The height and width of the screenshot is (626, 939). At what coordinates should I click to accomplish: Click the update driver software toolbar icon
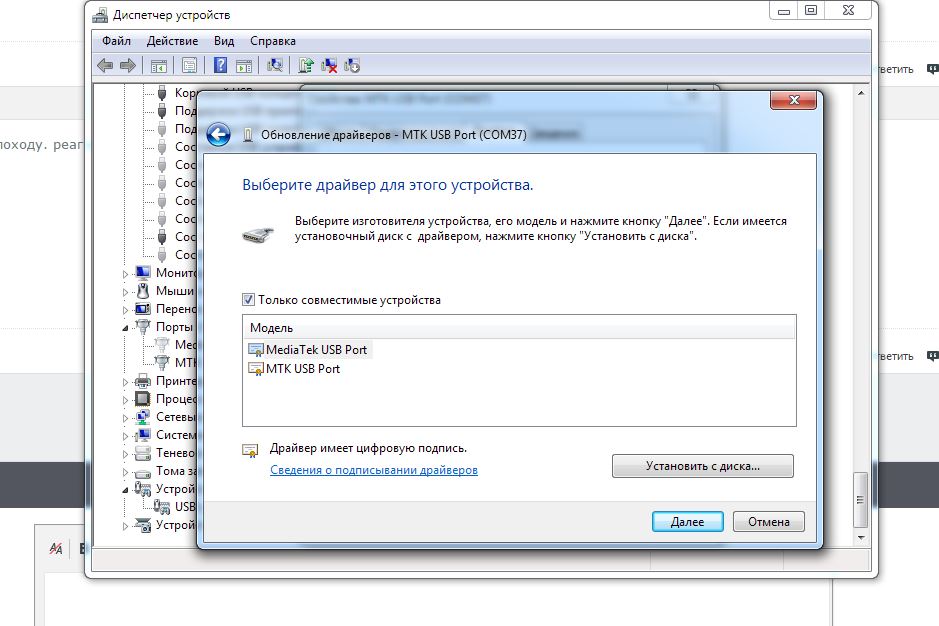coord(306,65)
